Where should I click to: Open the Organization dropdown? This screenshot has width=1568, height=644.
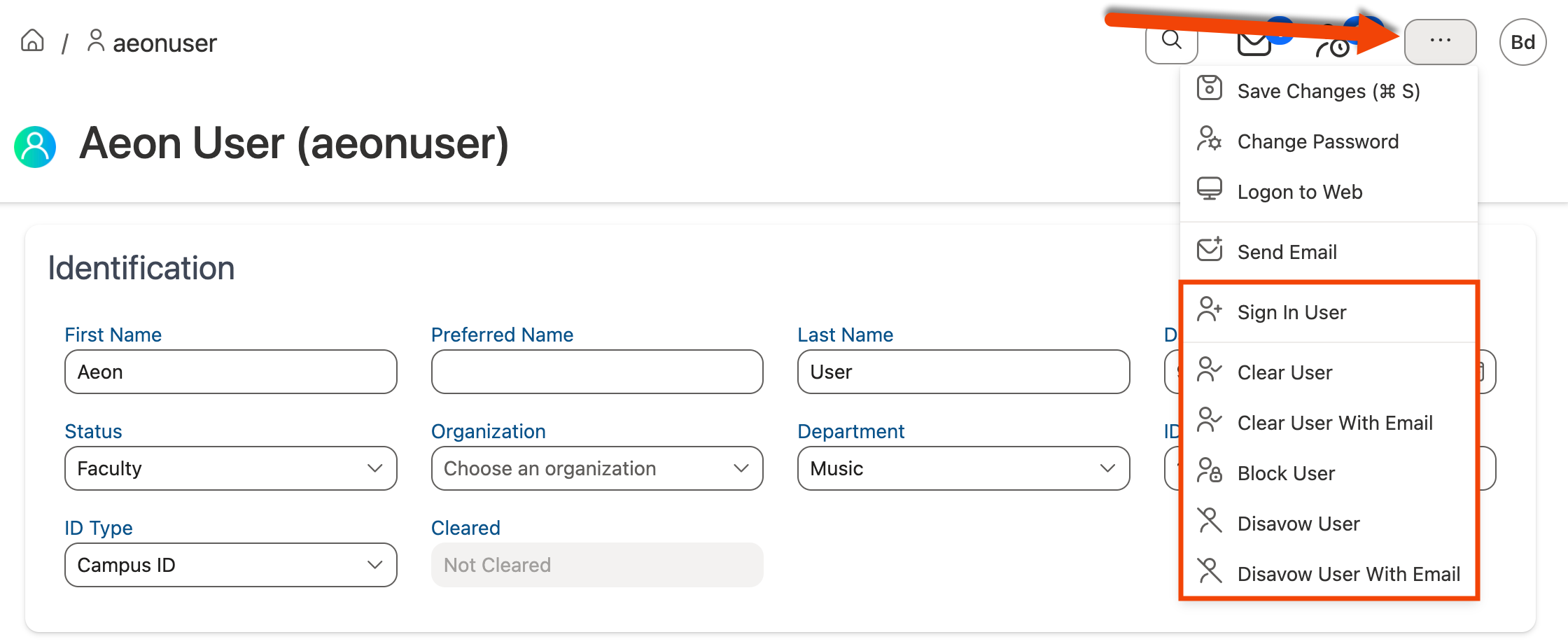point(596,468)
